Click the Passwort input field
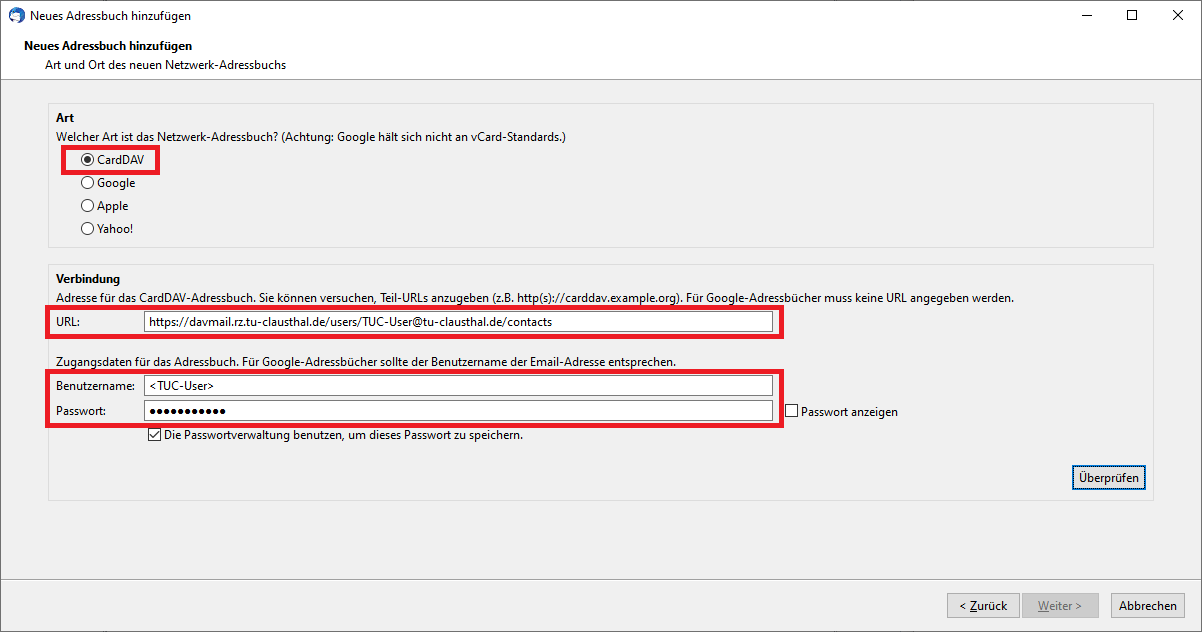This screenshot has width=1202, height=632. point(458,411)
